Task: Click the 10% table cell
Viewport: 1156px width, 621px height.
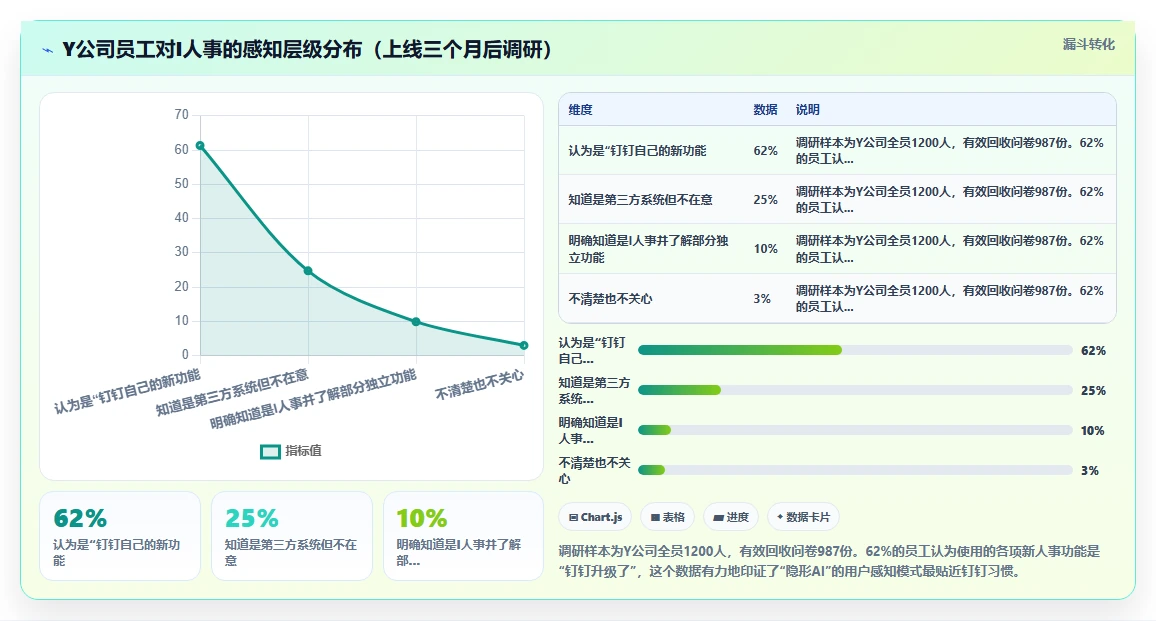Action: click(x=765, y=249)
